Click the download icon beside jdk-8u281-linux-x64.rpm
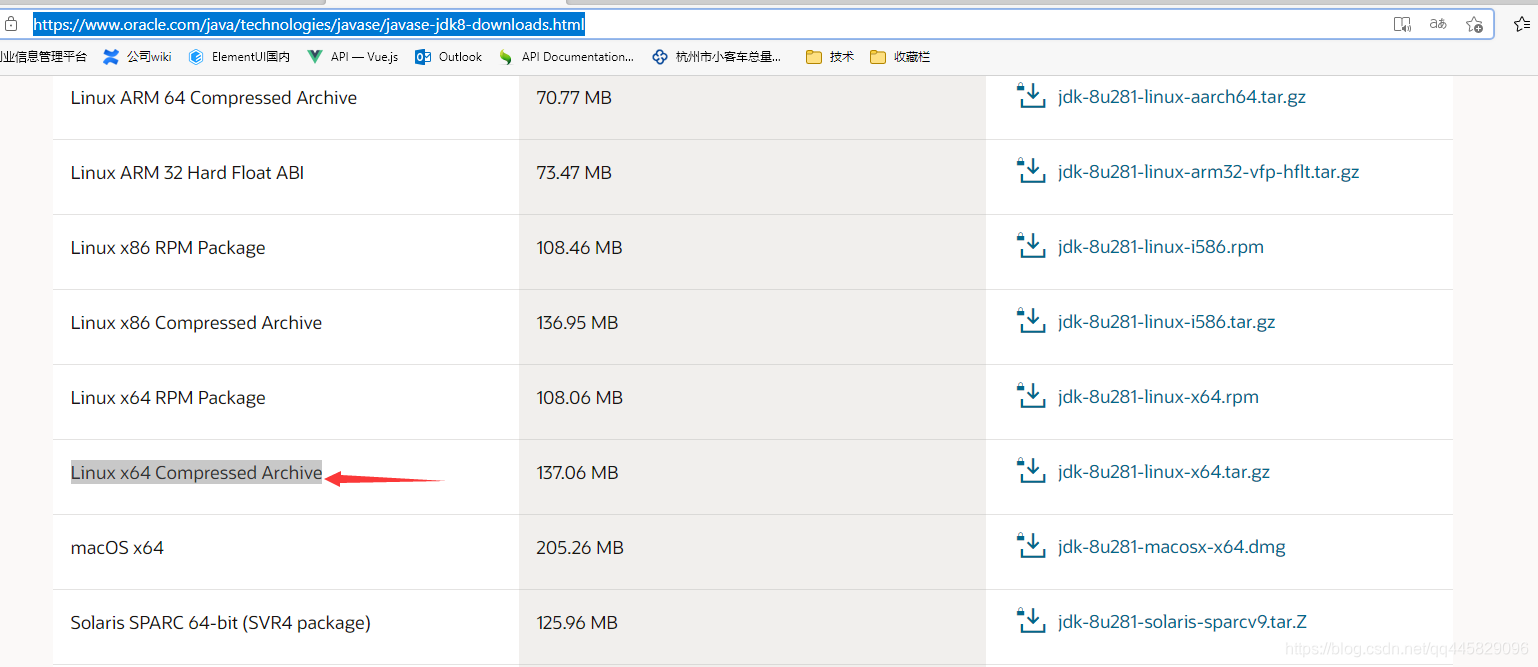Screen dimensions: 1538x667 click(x=1031, y=395)
